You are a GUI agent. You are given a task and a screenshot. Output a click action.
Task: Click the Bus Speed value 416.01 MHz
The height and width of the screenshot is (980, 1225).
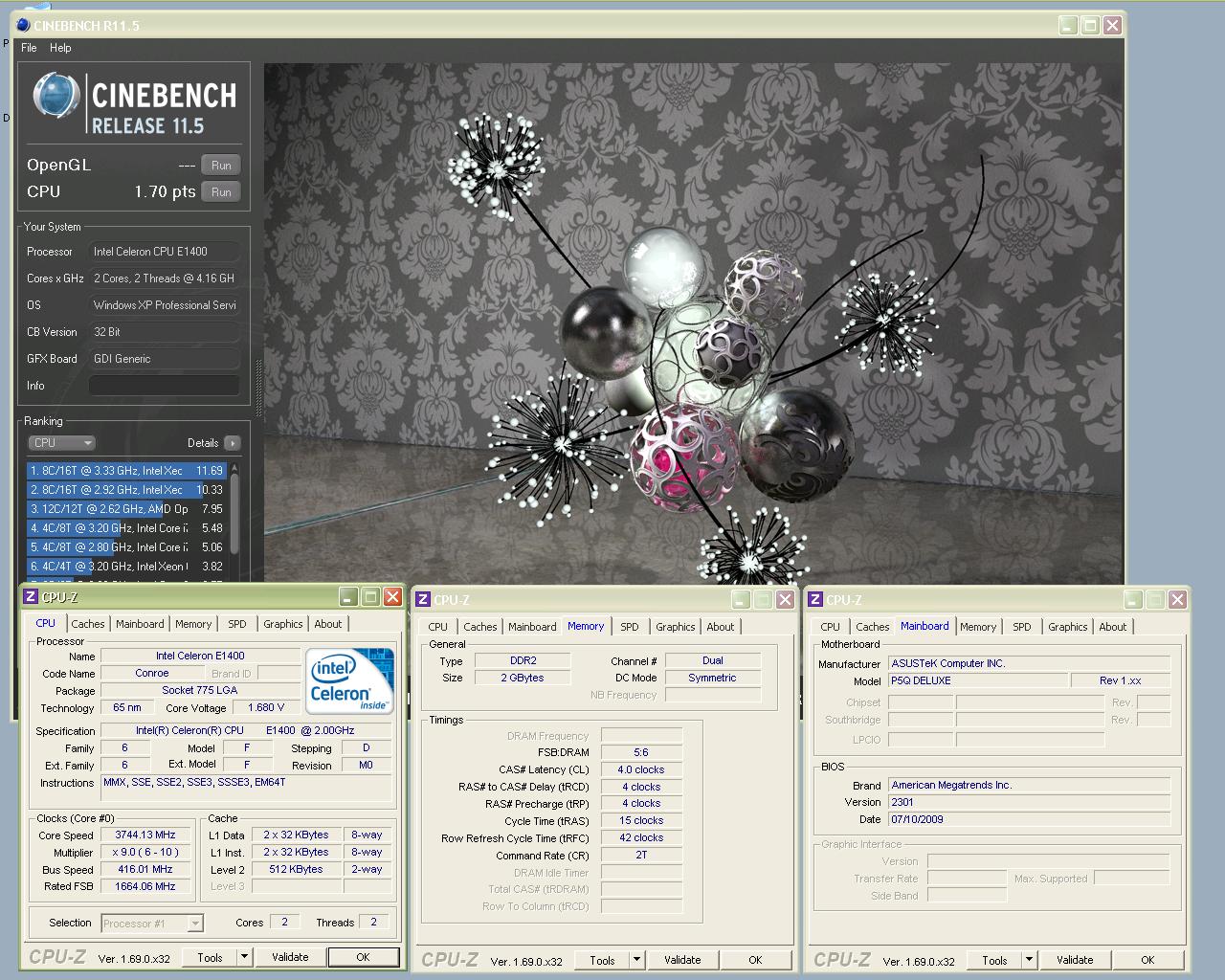click(x=145, y=870)
